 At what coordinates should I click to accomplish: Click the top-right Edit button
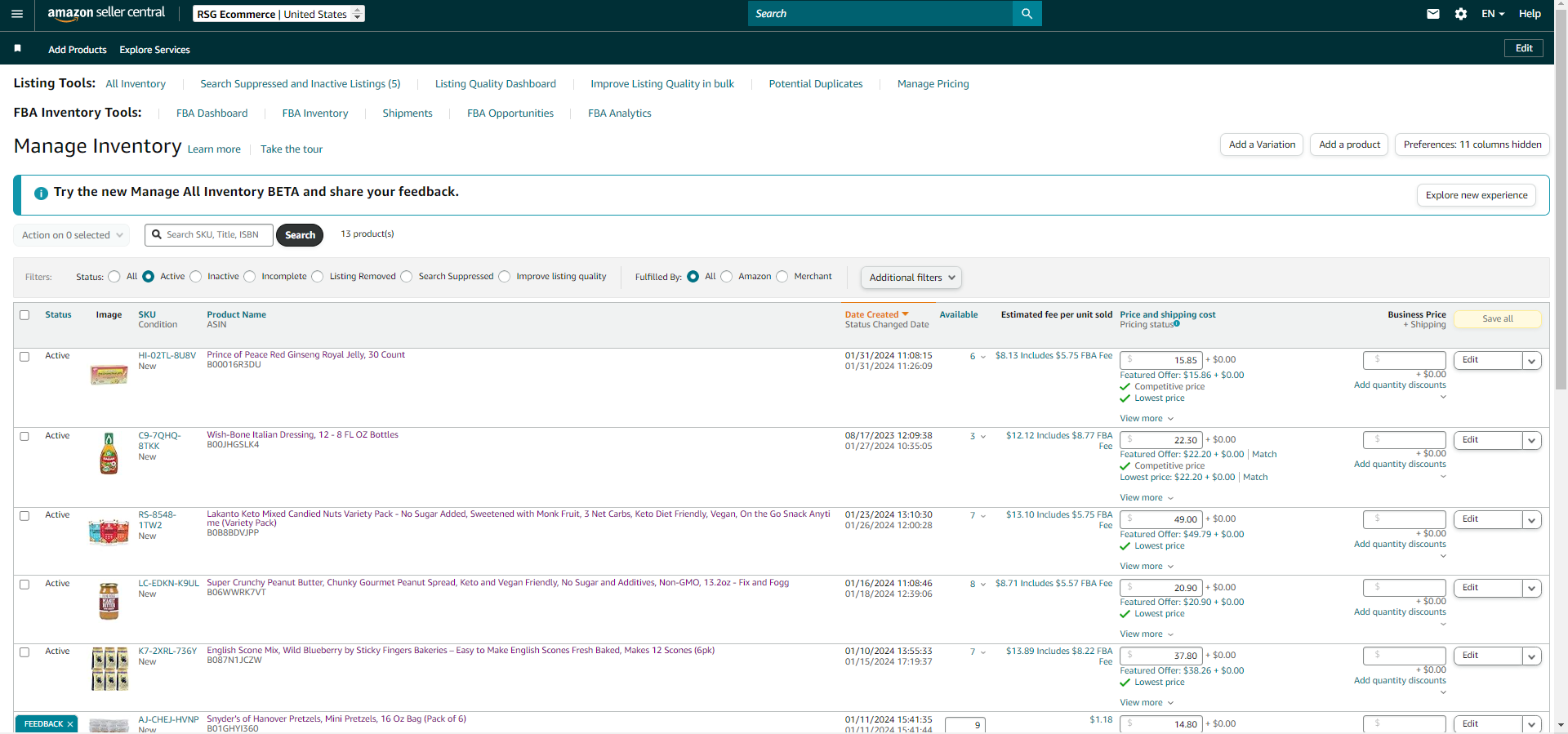pos(1524,48)
